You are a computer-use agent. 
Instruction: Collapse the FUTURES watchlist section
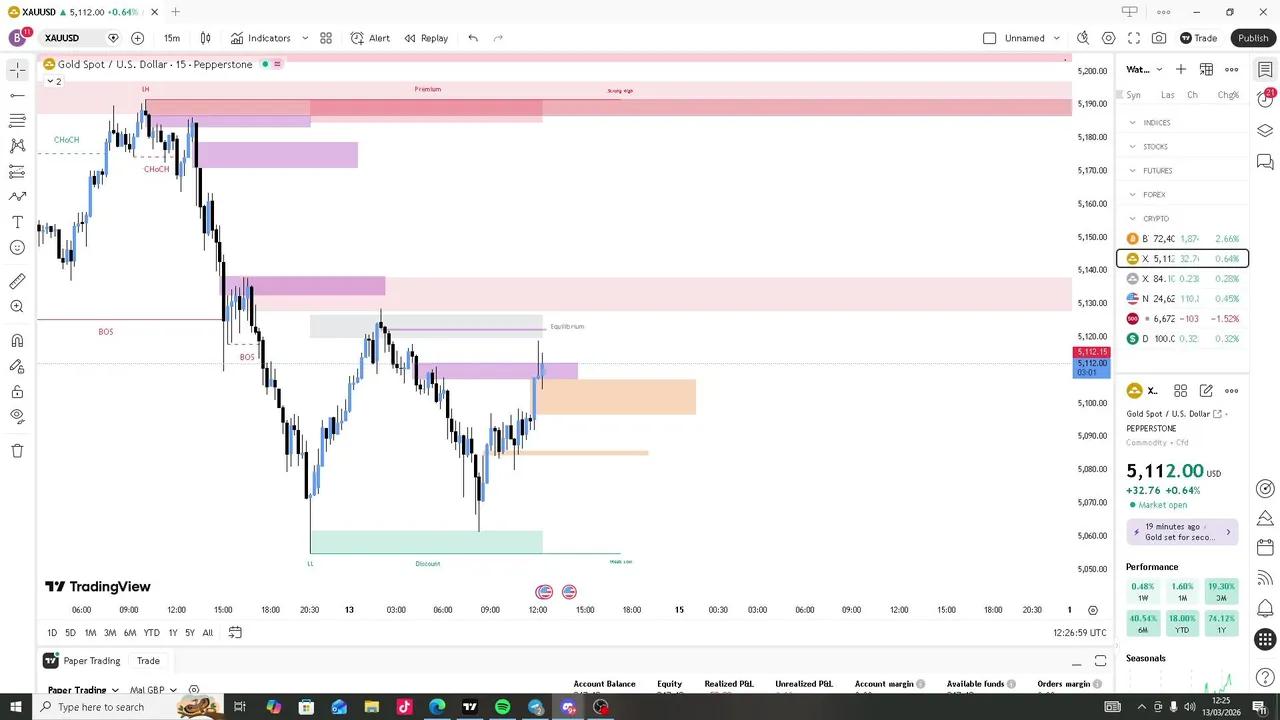pyautogui.click(x=1132, y=171)
